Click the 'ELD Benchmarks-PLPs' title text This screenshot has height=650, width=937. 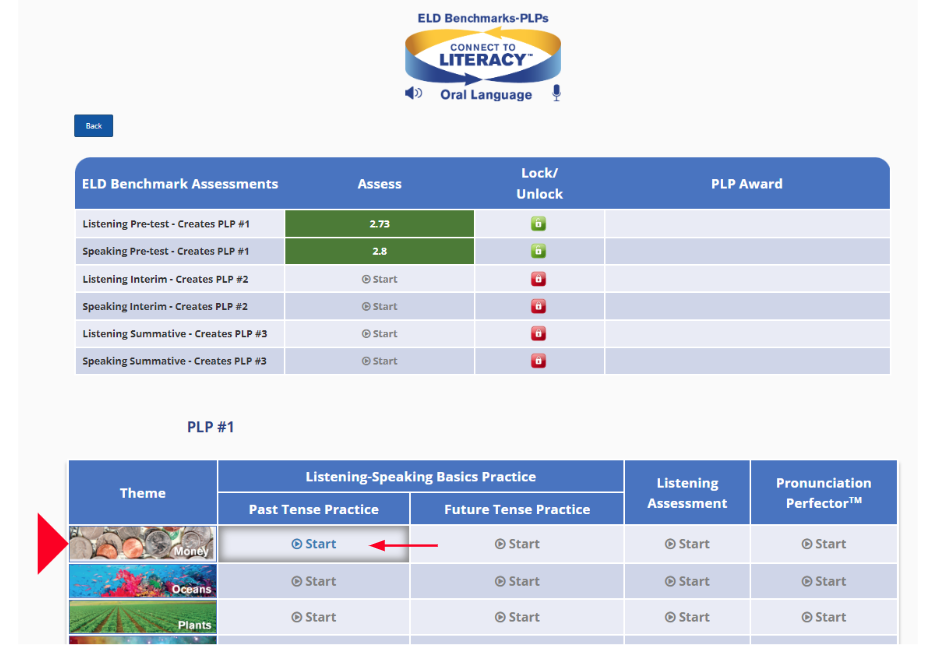tap(483, 19)
